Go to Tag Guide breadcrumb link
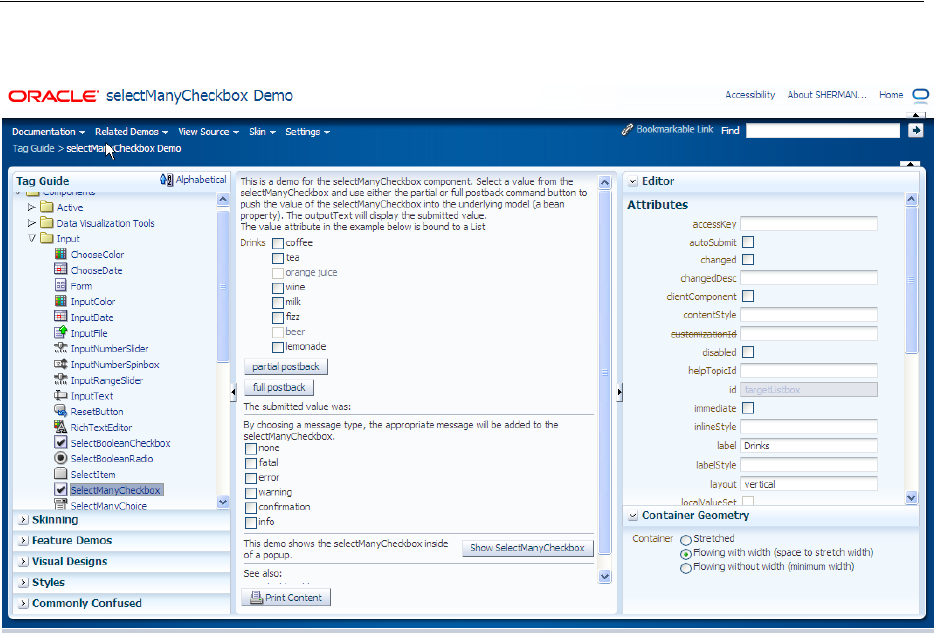934x633 pixels. click(x=33, y=148)
